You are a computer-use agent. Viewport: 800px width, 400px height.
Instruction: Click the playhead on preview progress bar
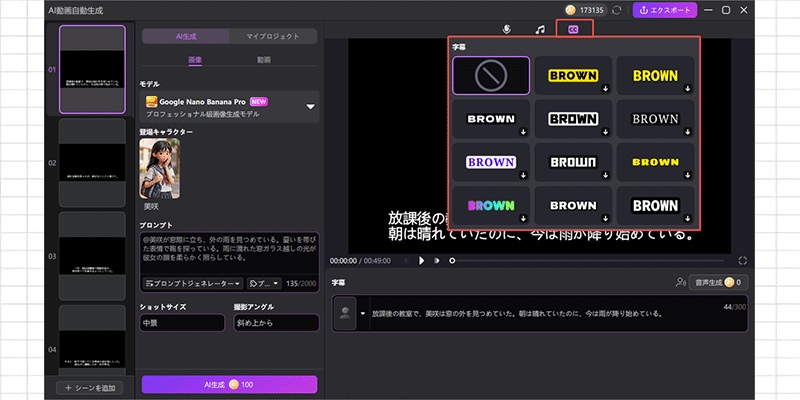tap(452, 261)
